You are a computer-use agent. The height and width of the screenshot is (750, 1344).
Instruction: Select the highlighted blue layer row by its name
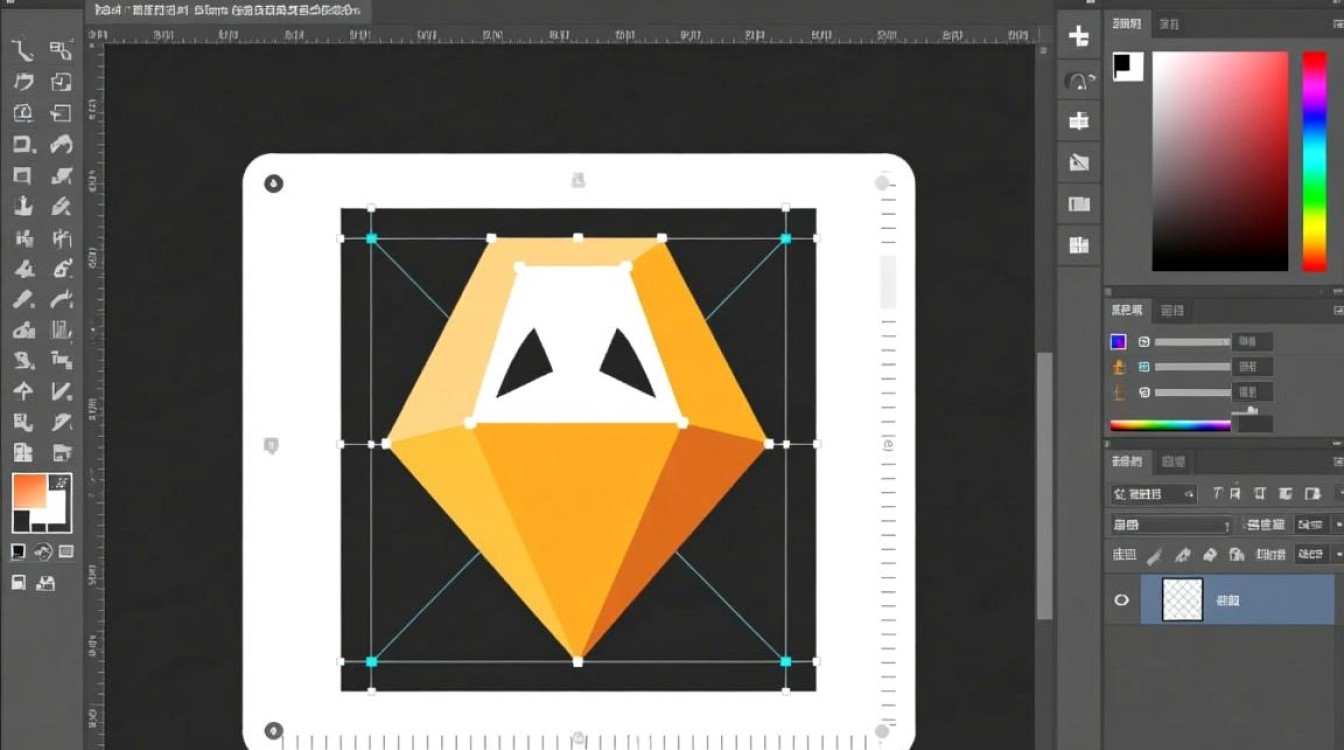pyautogui.click(x=1227, y=600)
